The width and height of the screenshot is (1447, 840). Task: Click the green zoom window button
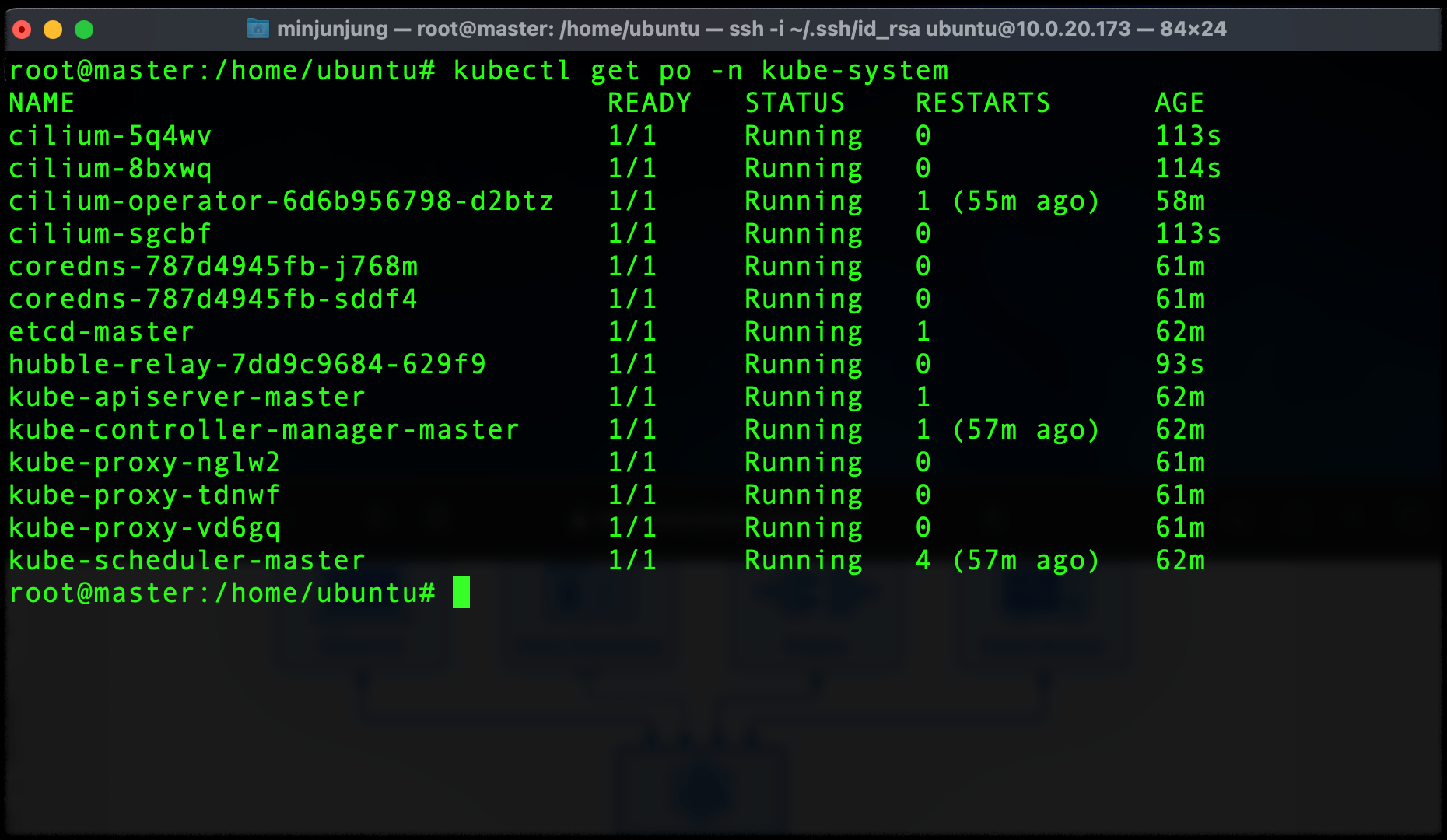point(84,30)
